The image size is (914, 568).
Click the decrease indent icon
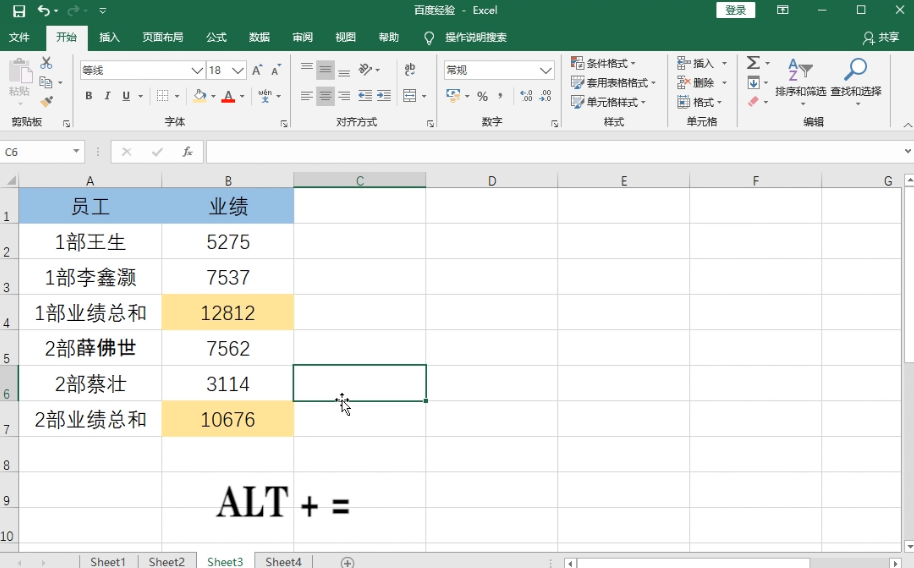365,96
